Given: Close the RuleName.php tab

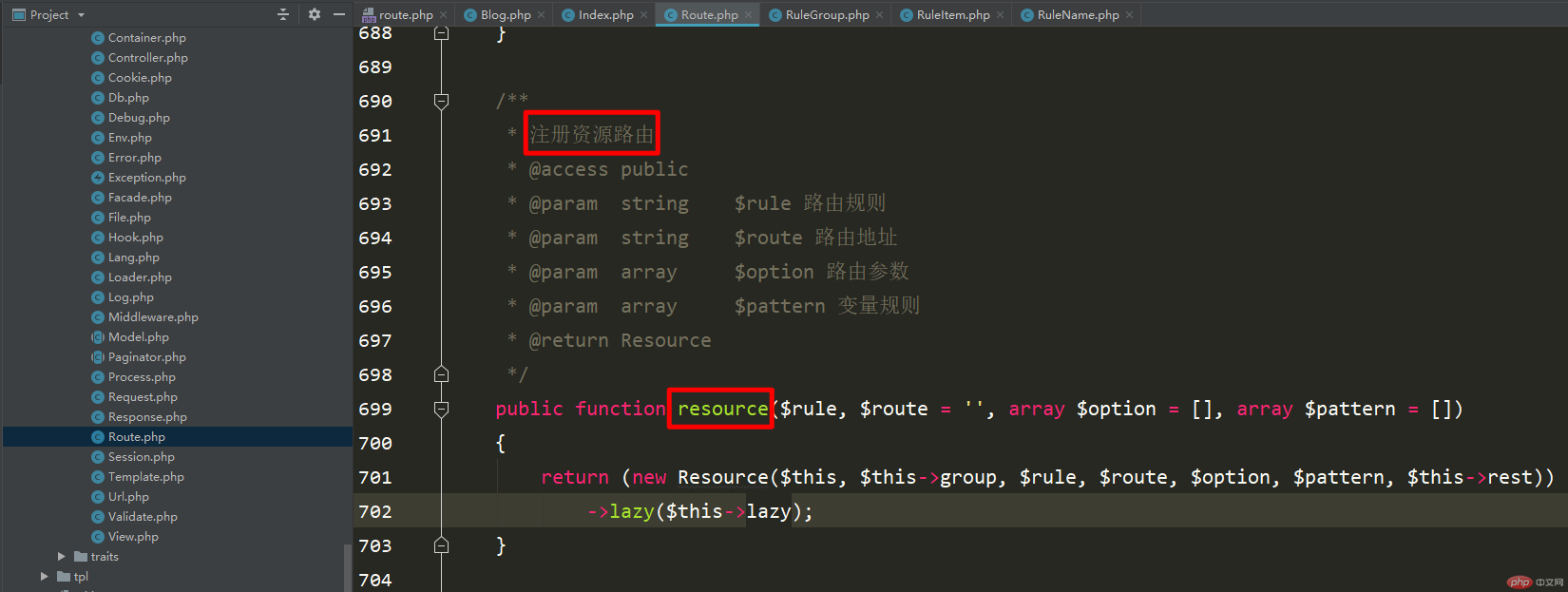Looking at the screenshot, I should point(1129,15).
